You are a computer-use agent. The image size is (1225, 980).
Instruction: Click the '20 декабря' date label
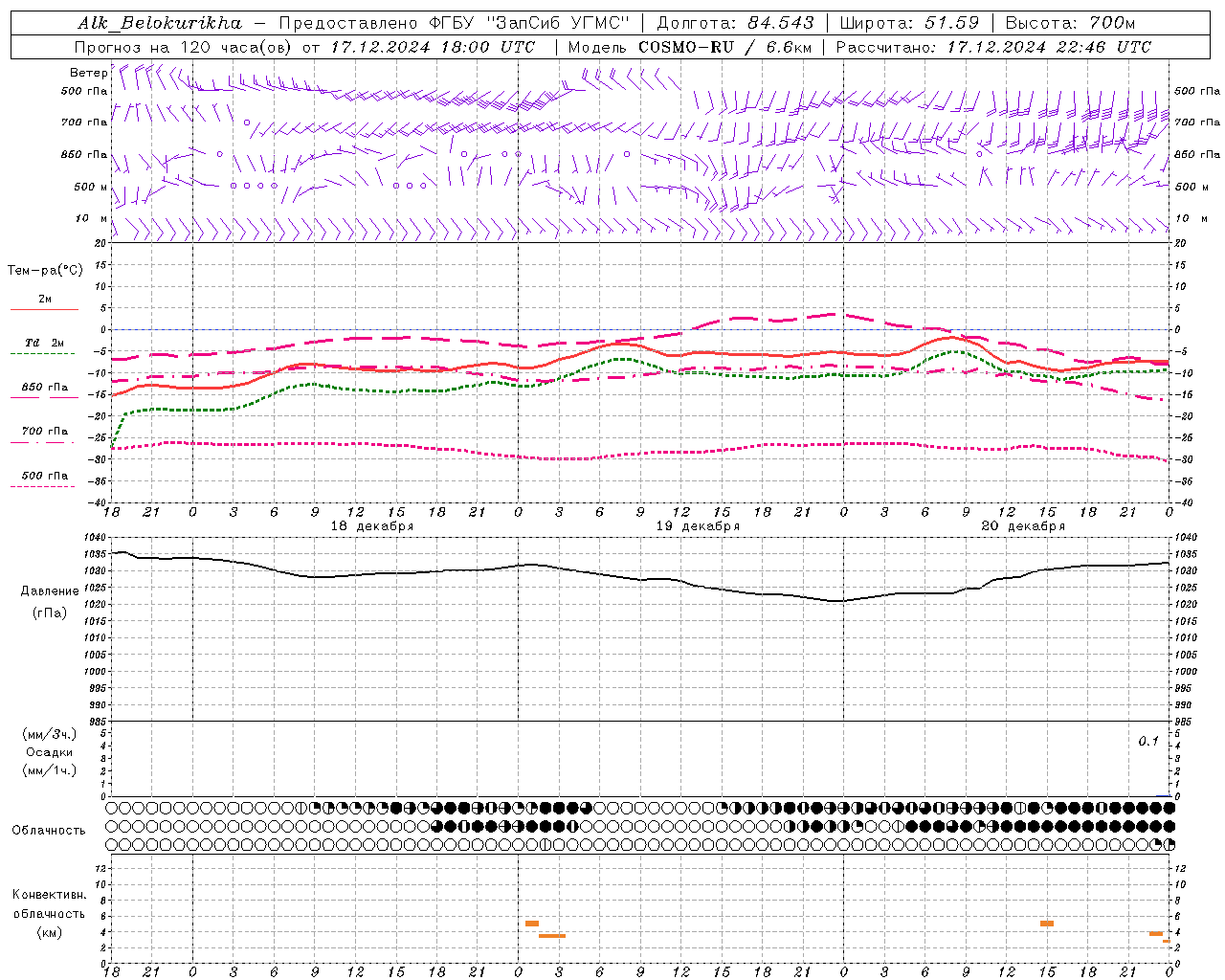point(1023,526)
